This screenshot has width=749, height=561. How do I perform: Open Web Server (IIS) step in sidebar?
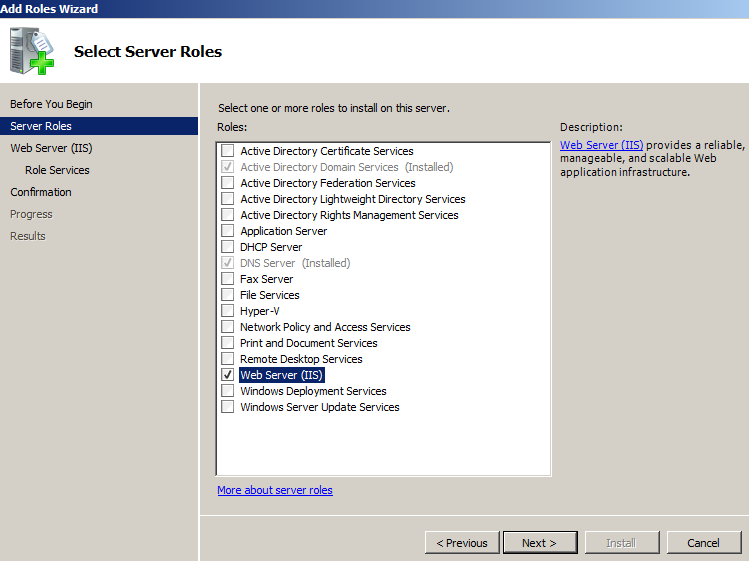pyautogui.click(x=51, y=148)
